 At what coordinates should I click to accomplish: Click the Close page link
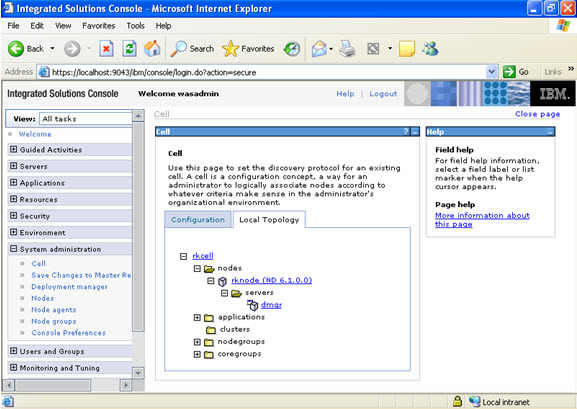[538, 114]
